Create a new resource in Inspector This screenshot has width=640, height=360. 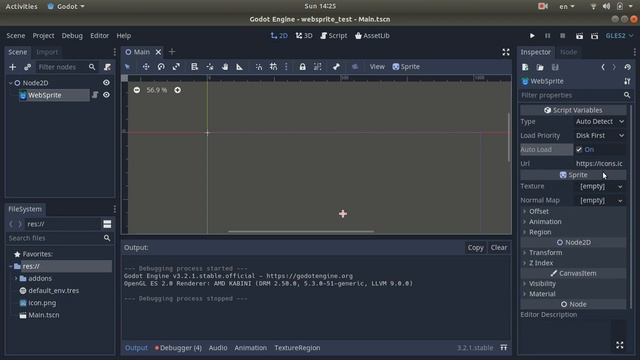(525, 67)
